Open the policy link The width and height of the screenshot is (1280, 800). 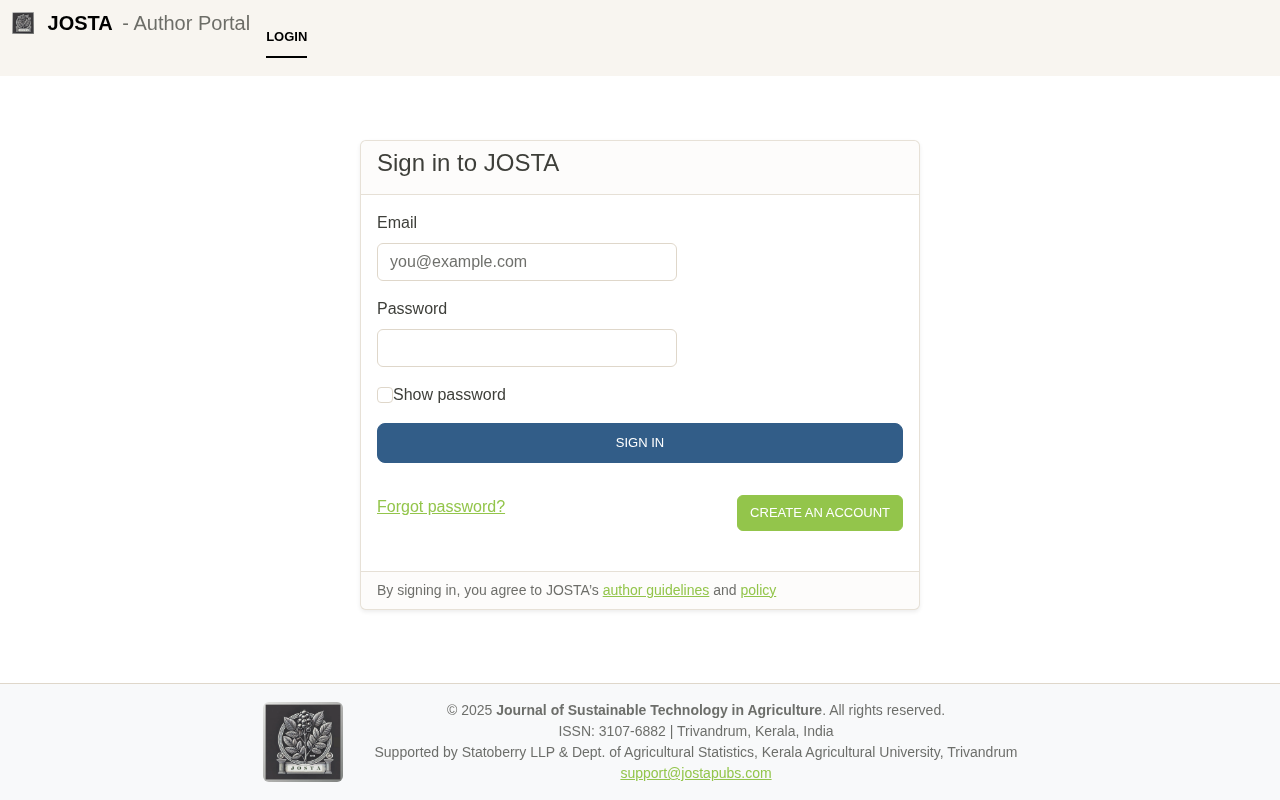point(758,590)
